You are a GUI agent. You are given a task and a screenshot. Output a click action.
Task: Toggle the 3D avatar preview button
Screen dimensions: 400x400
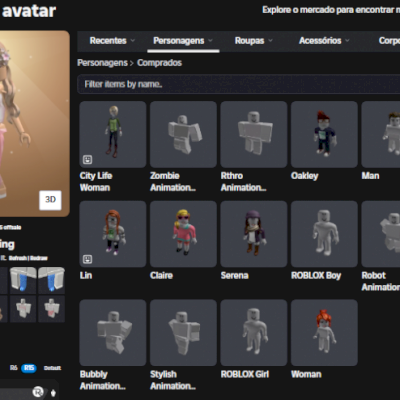point(50,200)
